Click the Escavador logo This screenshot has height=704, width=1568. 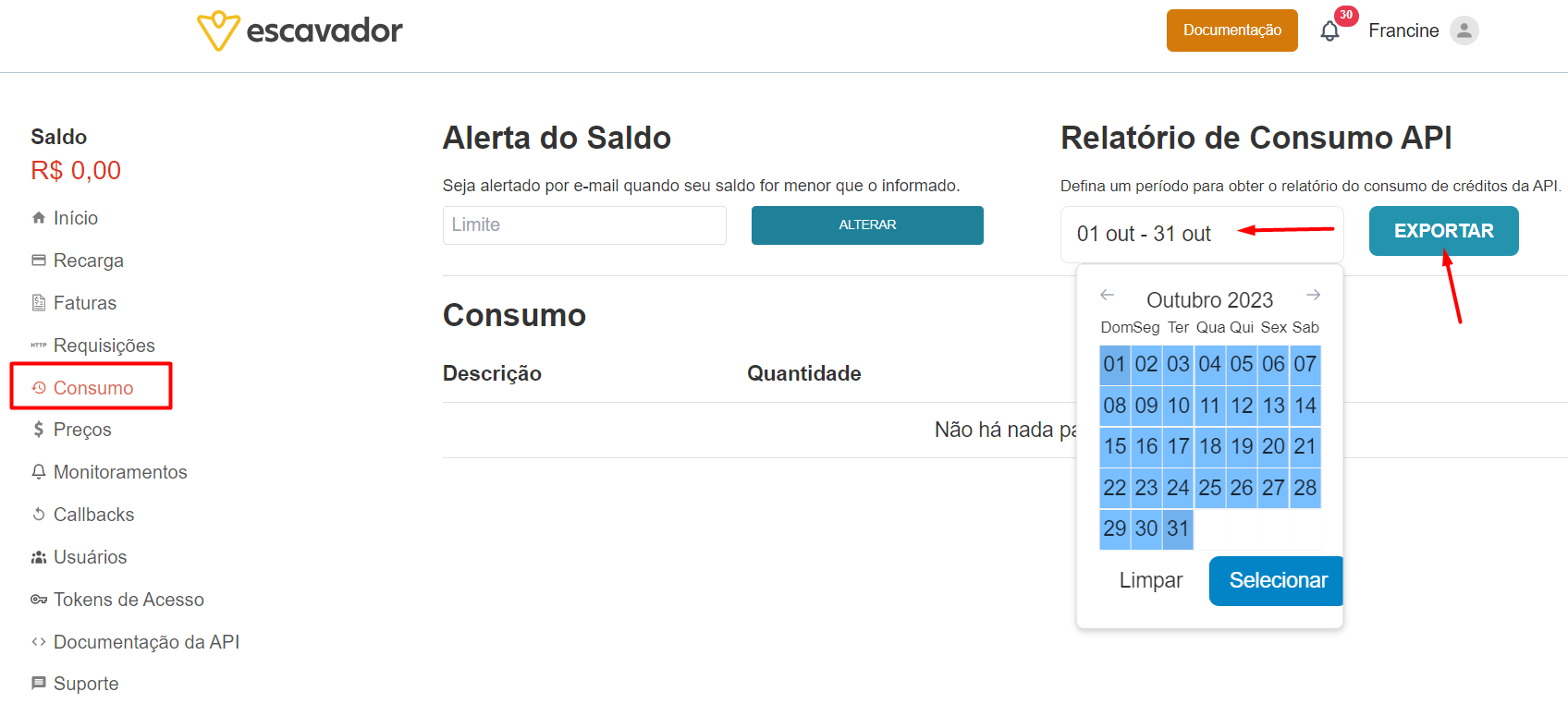coord(300,30)
